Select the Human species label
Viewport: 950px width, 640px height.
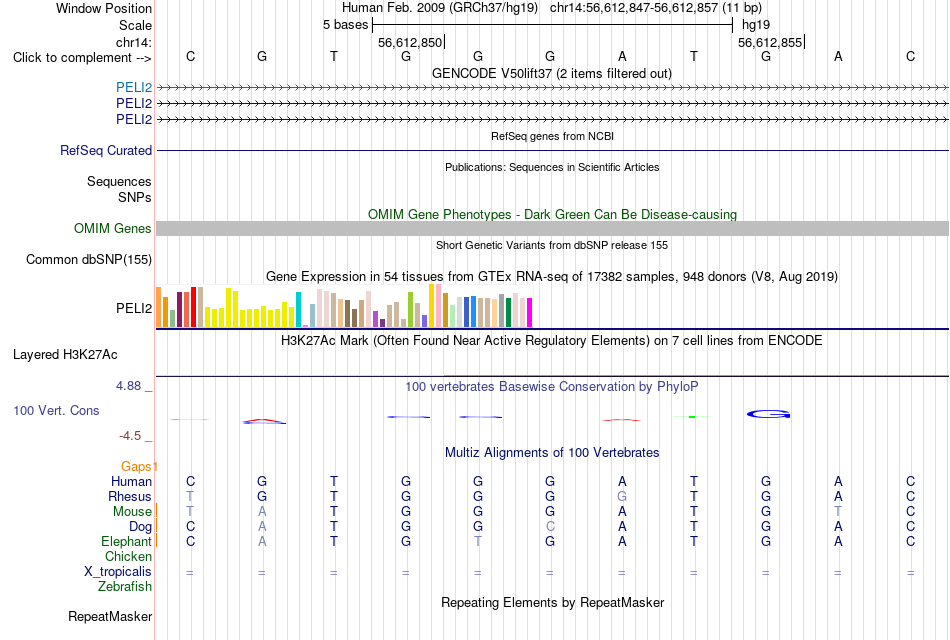(131, 481)
